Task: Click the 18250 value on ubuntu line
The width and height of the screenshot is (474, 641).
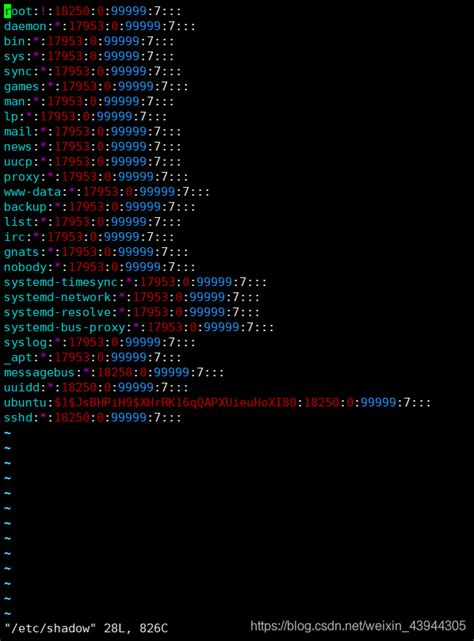Action: coord(322,403)
